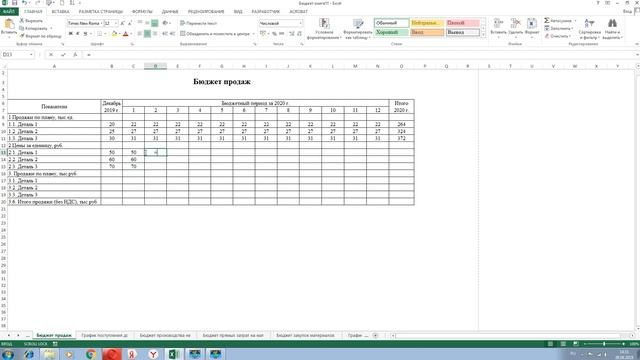Click the Cut (Вырезать) scissors button

(31, 20)
